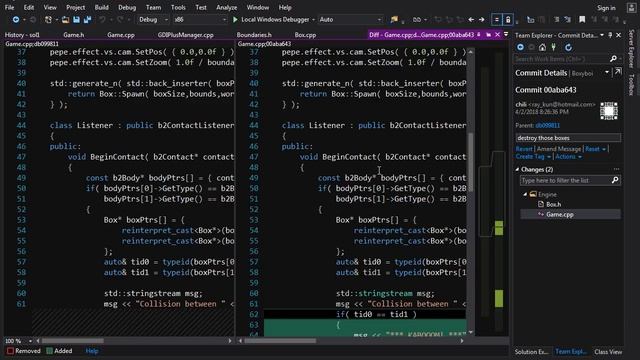The height and width of the screenshot is (360, 640).
Task: Click the Save All icon
Action: tap(87, 20)
